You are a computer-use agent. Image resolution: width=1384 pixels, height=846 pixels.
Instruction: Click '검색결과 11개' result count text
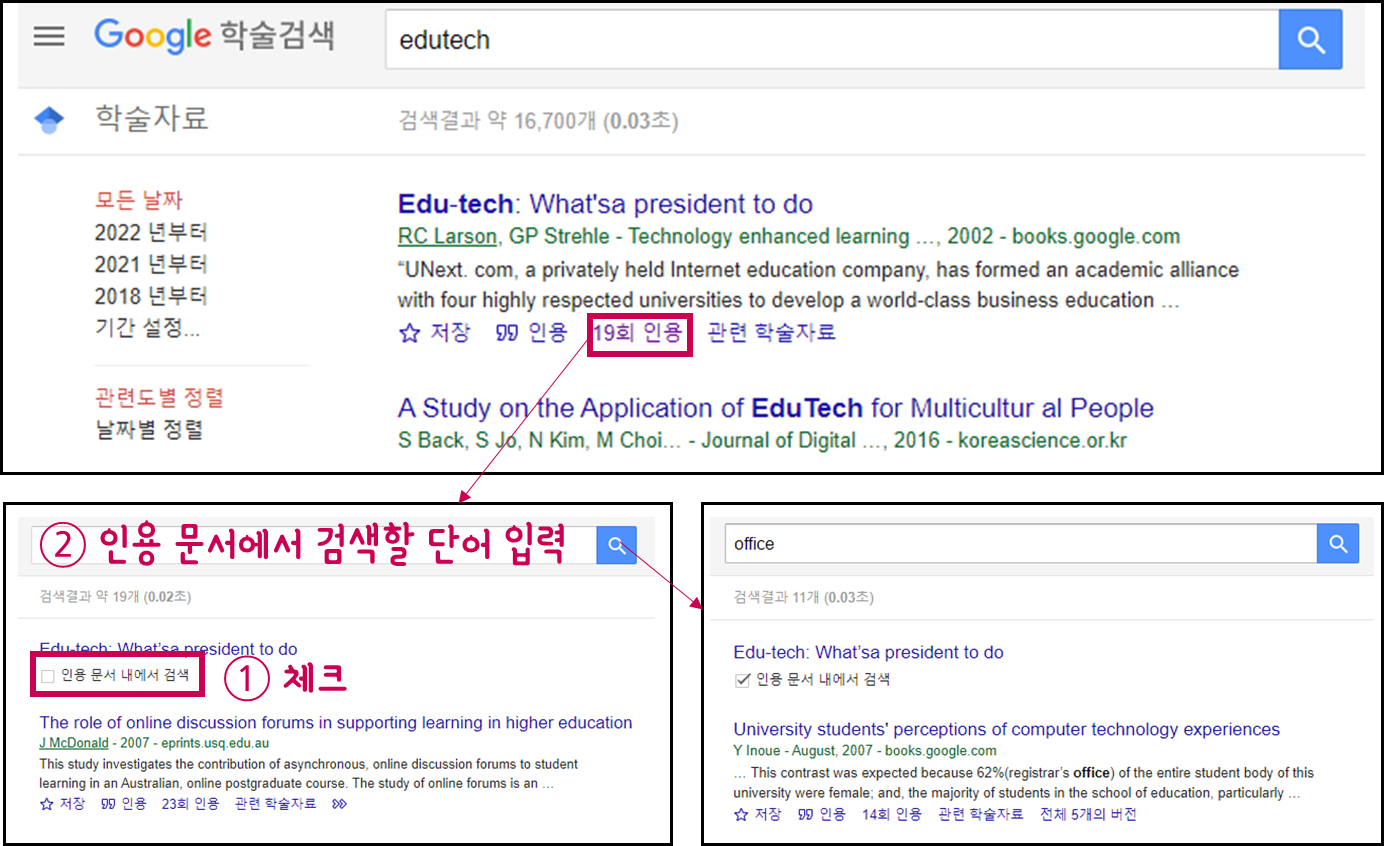803,597
